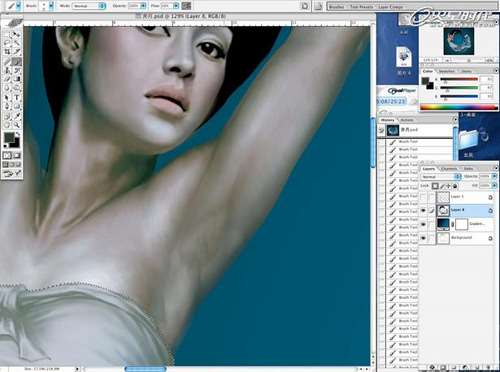The image size is (500, 372).
Task: Select the Eraser tool
Action: [x=7, y=79]
